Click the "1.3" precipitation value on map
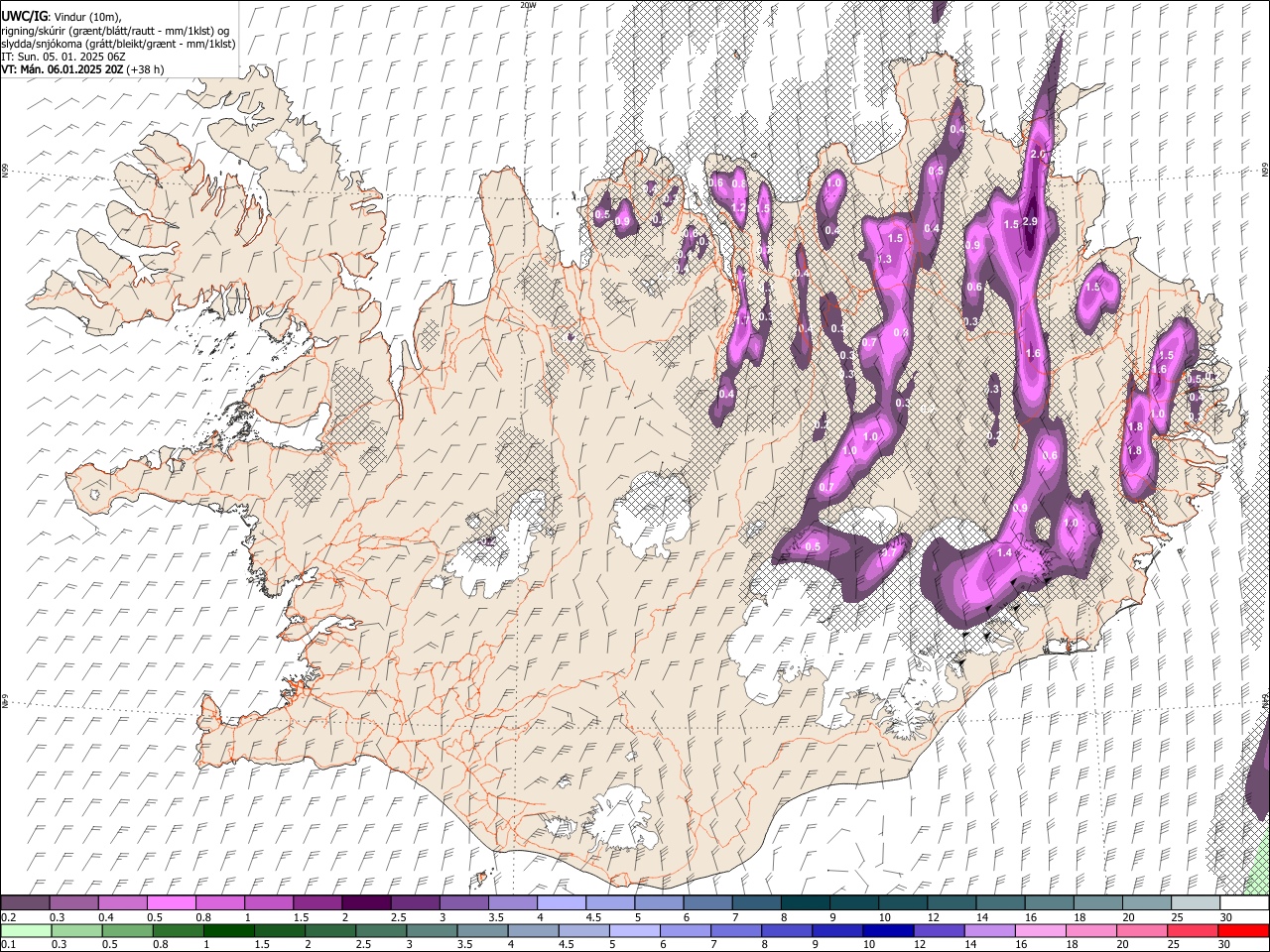Screen dimensions: 1270x952 pos(884,259)
